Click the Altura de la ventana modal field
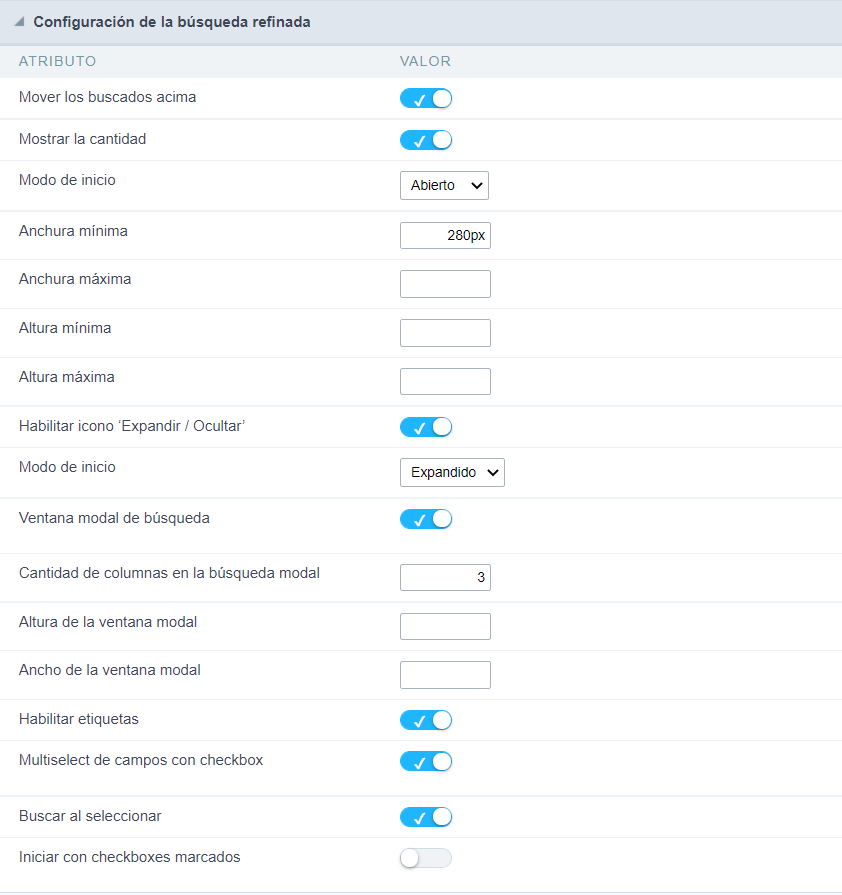This screenshot has height=895, width=842. 445,626
